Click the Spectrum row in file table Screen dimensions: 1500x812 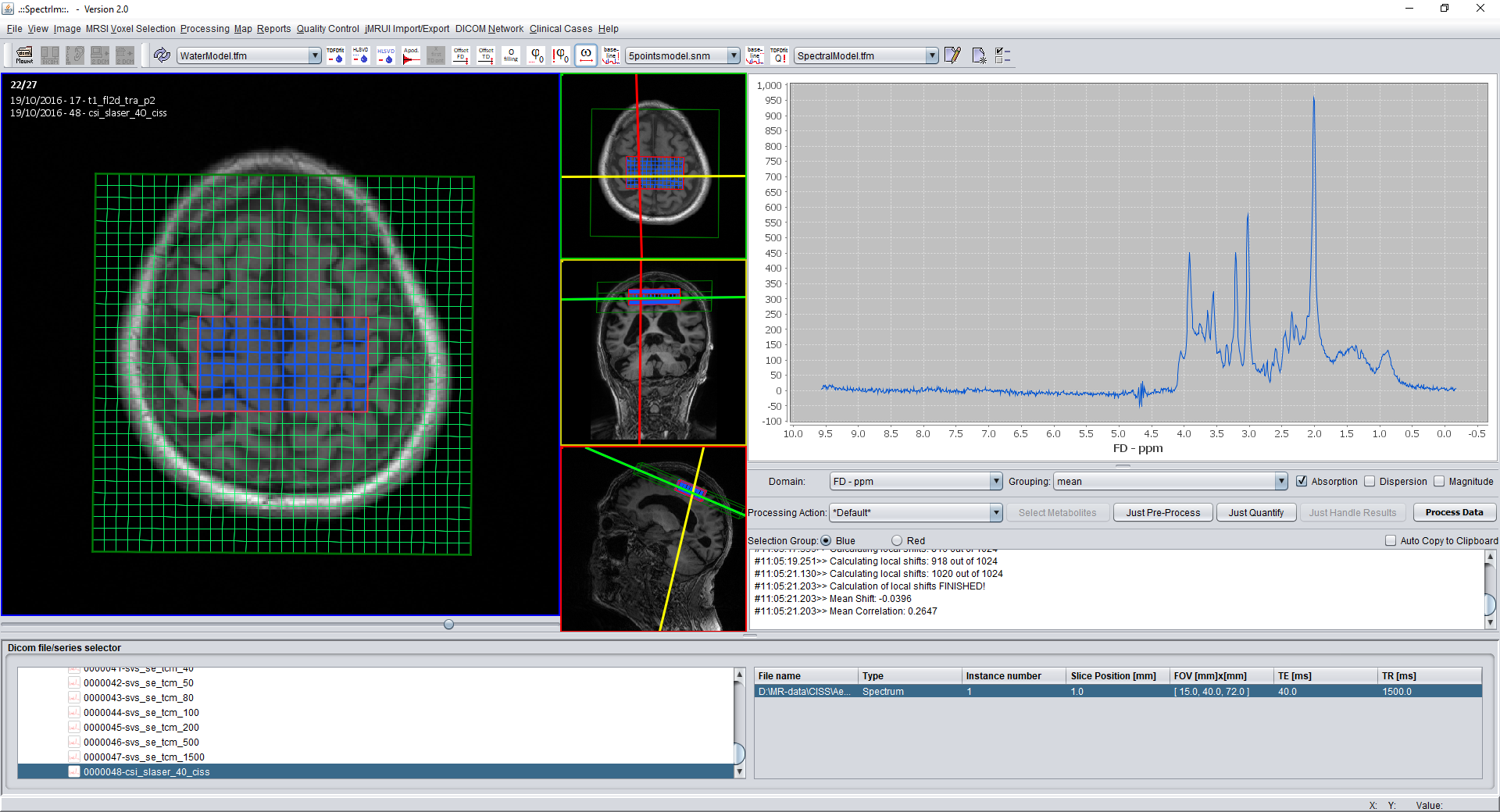[1118, 691]
